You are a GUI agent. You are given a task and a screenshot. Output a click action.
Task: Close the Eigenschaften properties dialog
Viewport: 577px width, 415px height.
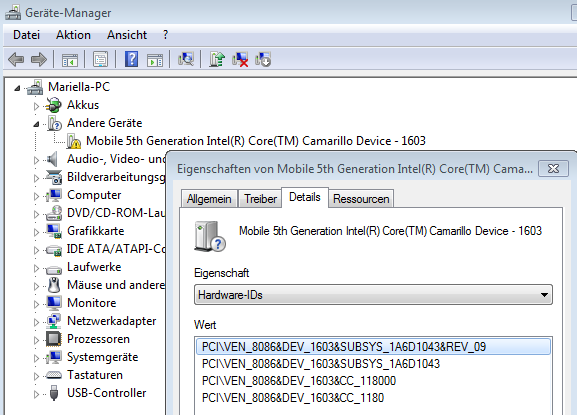pos(553,169)
